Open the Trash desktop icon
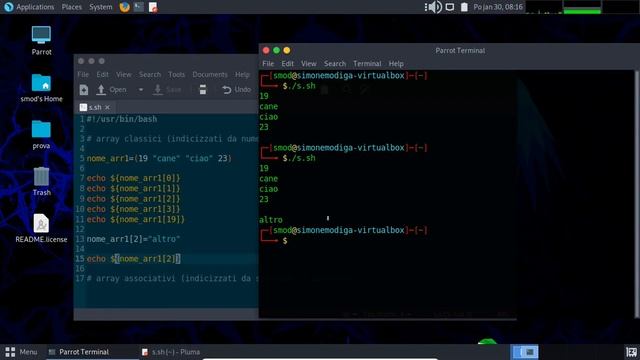 point(41,182)
